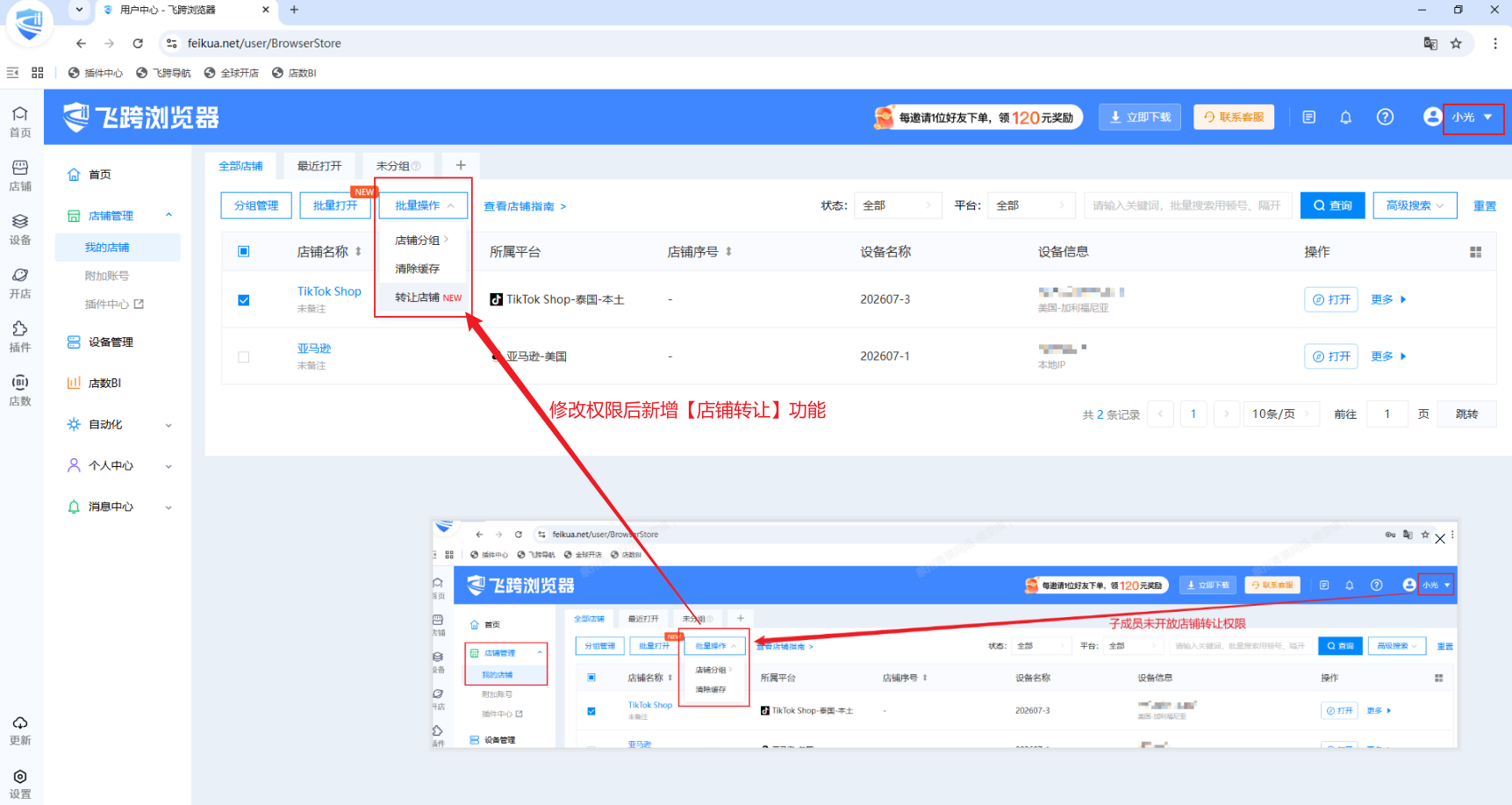Viewport: 1512px width, 805px height.
Task: Toggle the sidebar list icon in the bookmarks bar
Action: (12, 73)
